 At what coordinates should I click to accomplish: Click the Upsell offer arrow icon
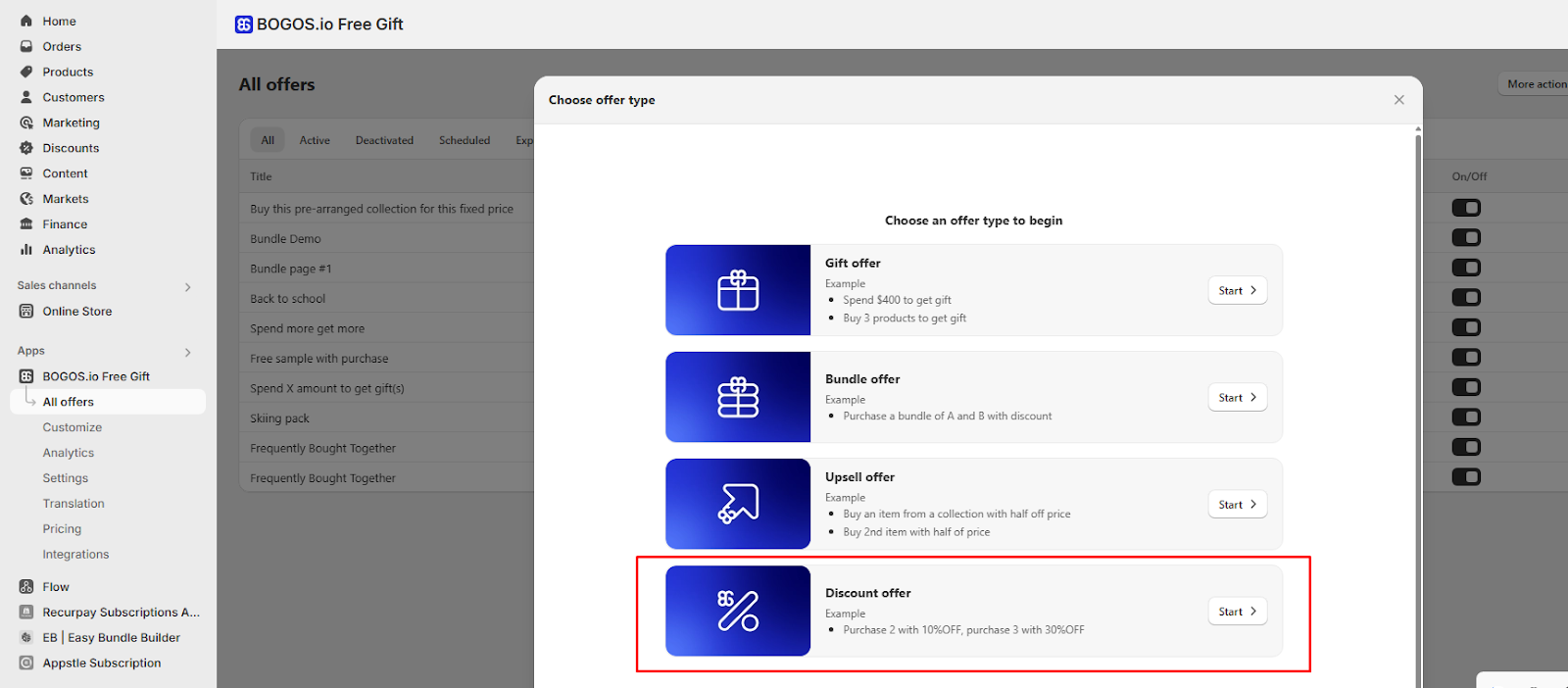[x=738, y=504]
